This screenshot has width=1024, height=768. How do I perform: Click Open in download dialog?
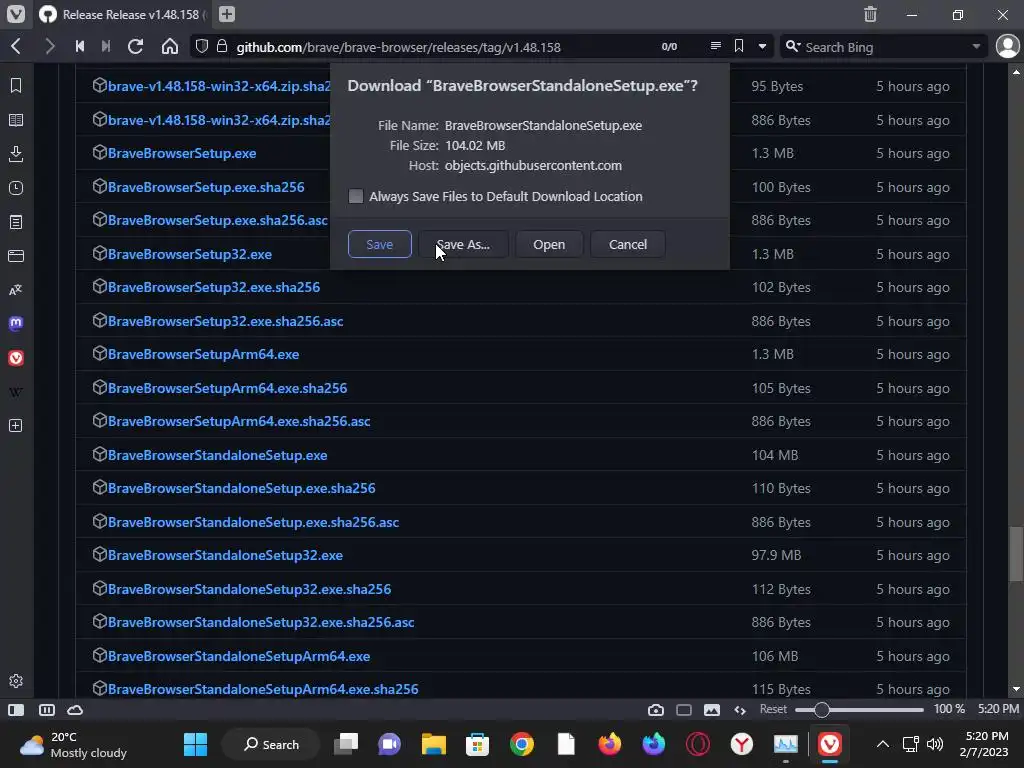[x=549, y=244]
